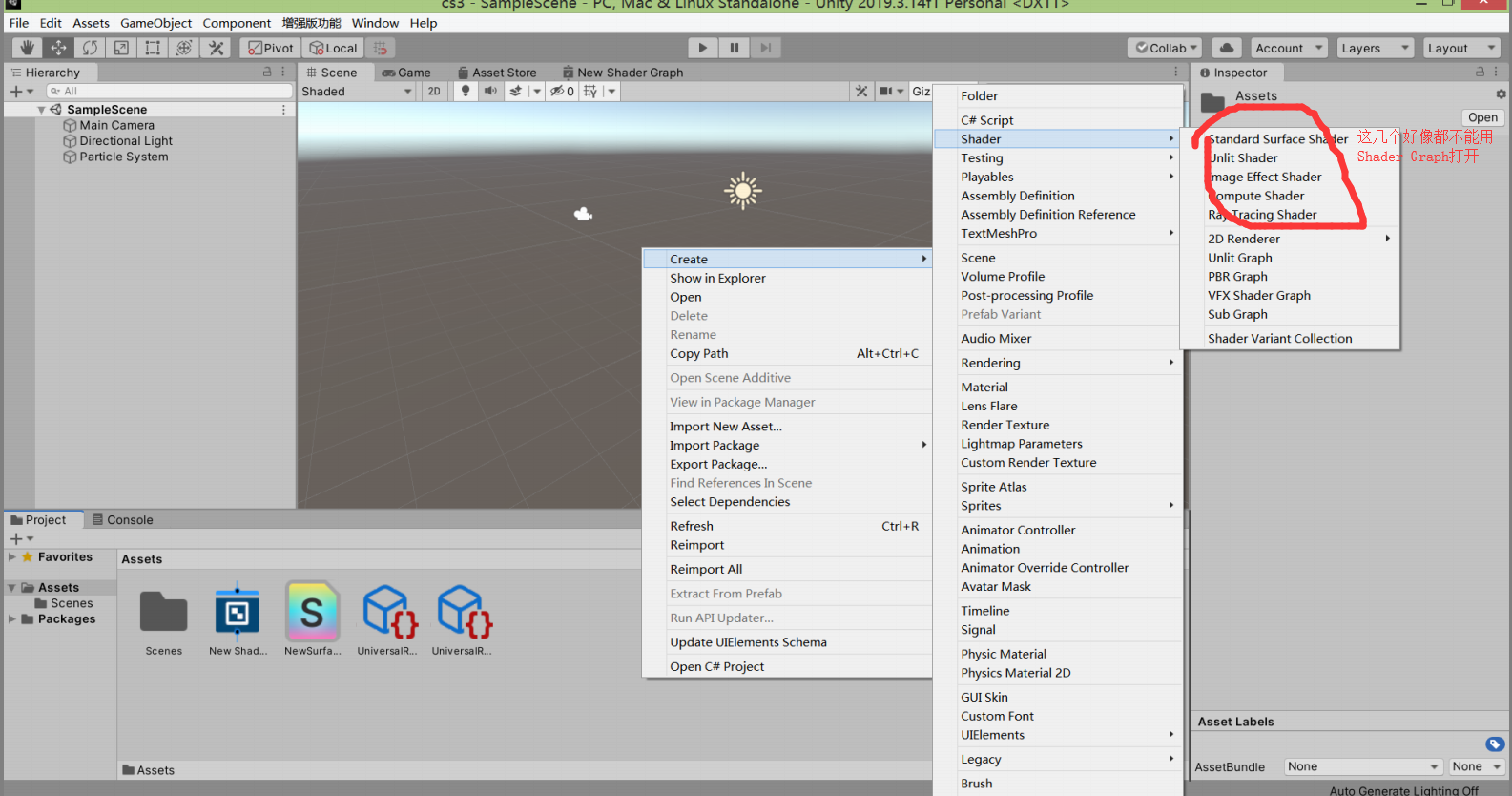Image resolution: width=1512 pixels, height=796 pixels.
Task: Select the Move tool
Action: click(x=58, y=48)
